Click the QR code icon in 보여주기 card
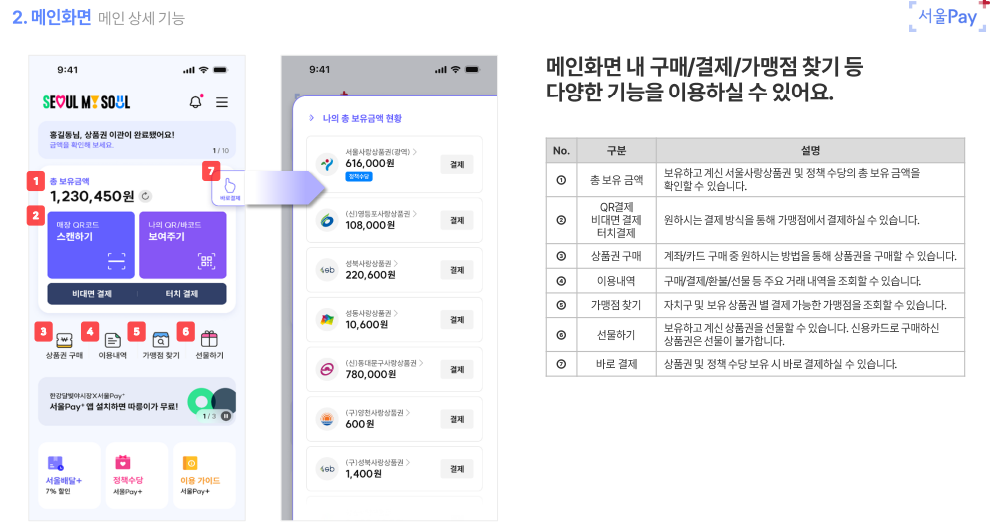The image size is (1006, 530). (x=207, y=261)
